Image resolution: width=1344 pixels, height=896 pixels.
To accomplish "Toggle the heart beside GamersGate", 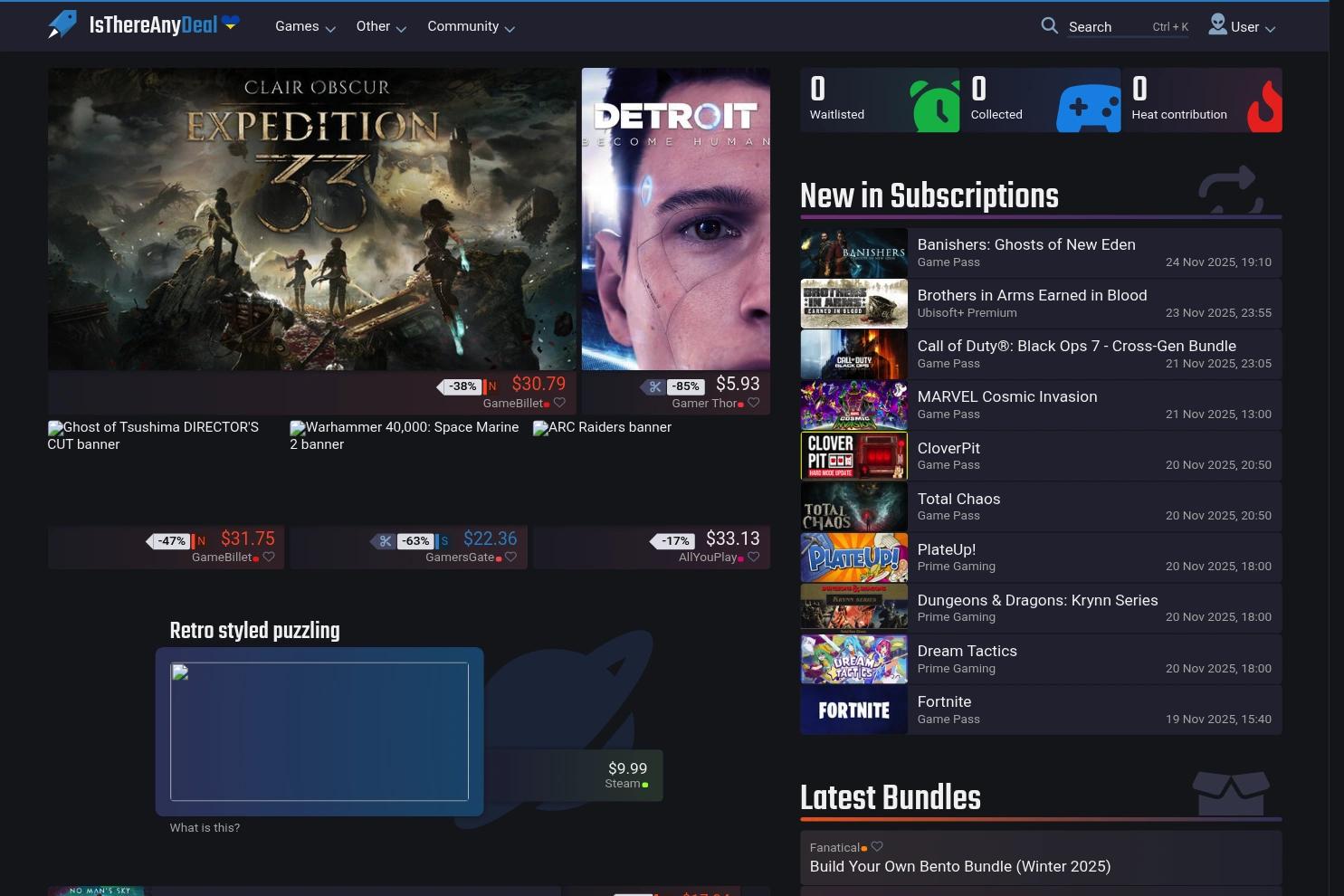I will click(x=510, y=557).
